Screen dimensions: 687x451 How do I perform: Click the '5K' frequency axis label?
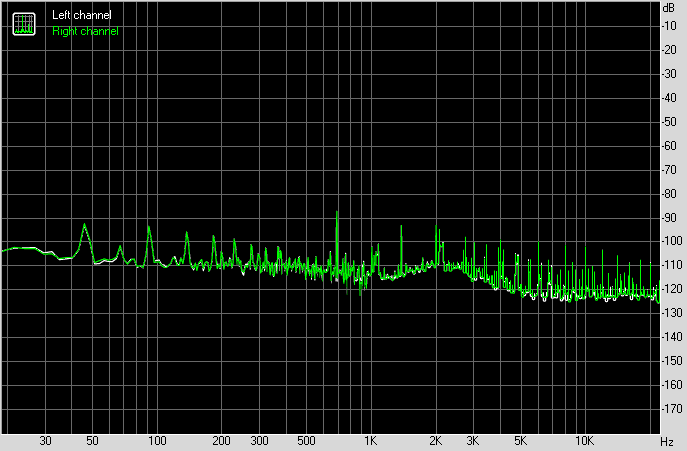(x=520, y=441)
